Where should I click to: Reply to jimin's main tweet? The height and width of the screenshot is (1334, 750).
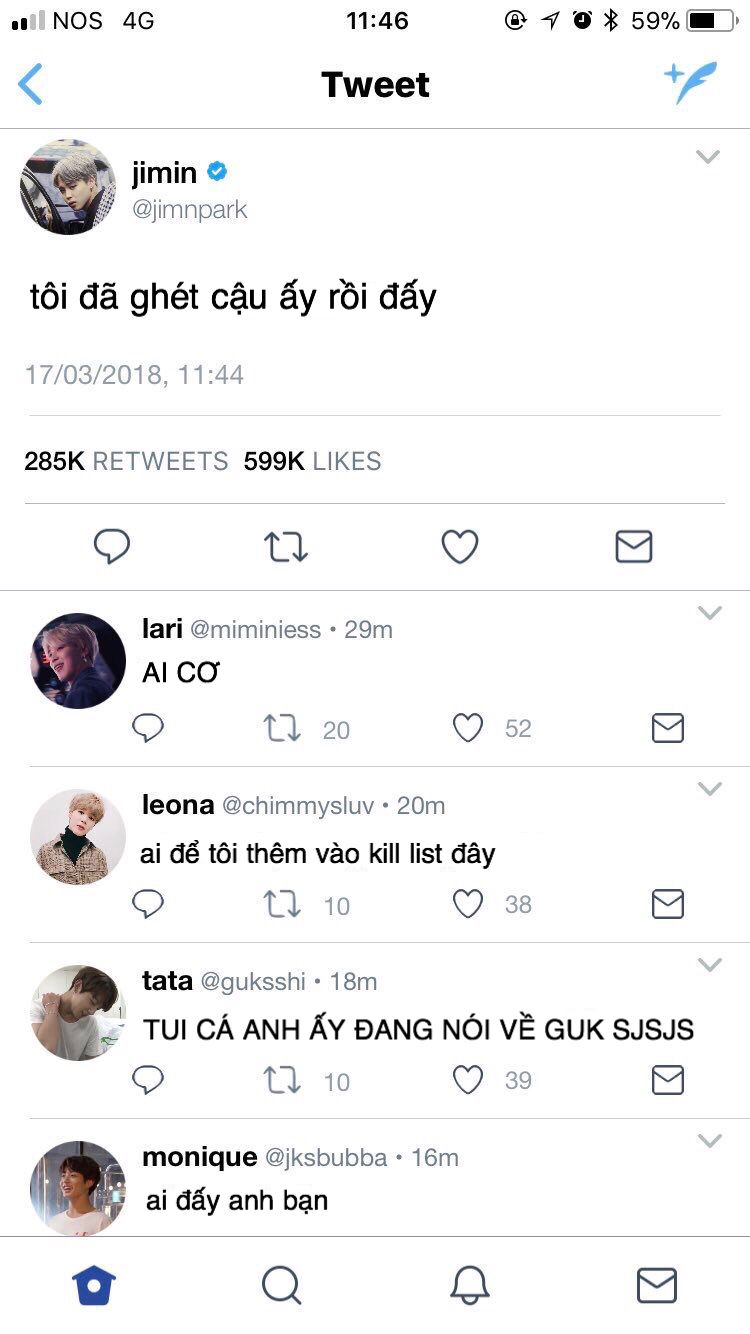click(112, 546)
